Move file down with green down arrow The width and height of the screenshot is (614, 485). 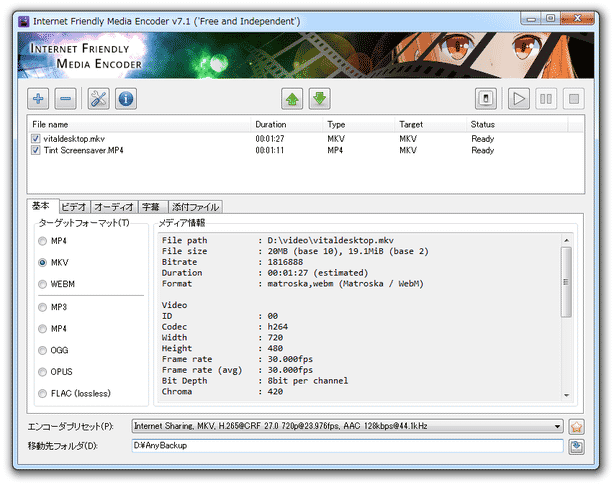[320, 99]
